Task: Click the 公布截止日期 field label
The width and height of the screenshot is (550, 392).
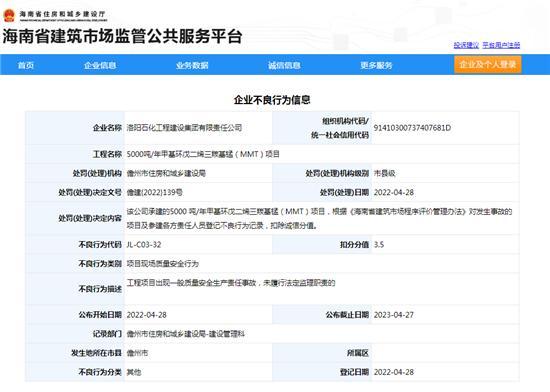Action: click(347, 315)
